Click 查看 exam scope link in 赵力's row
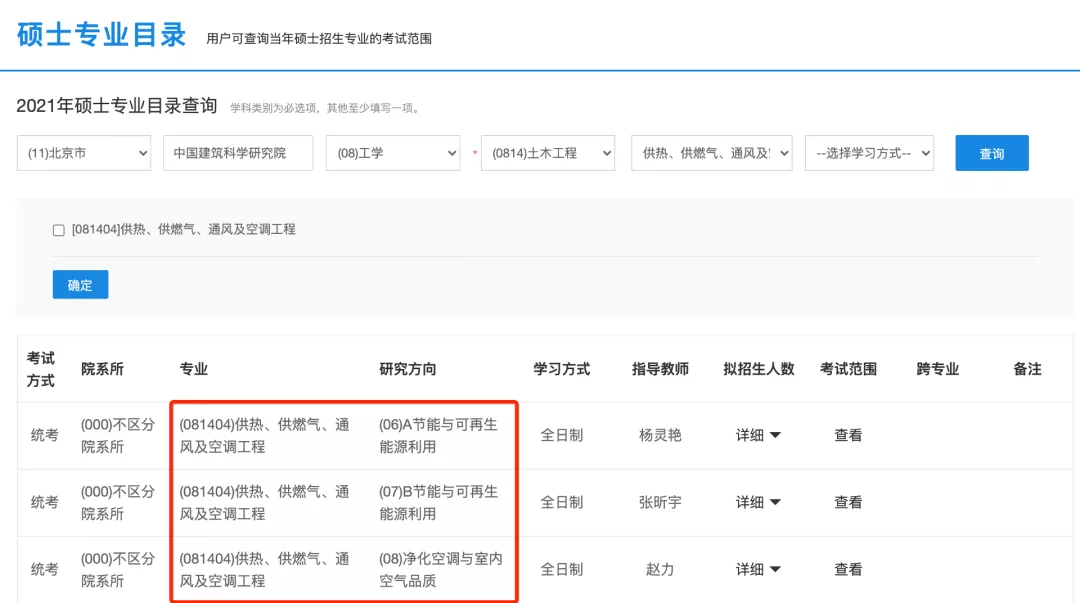Viewport: 1080px width, 603px height. (847, 569)
